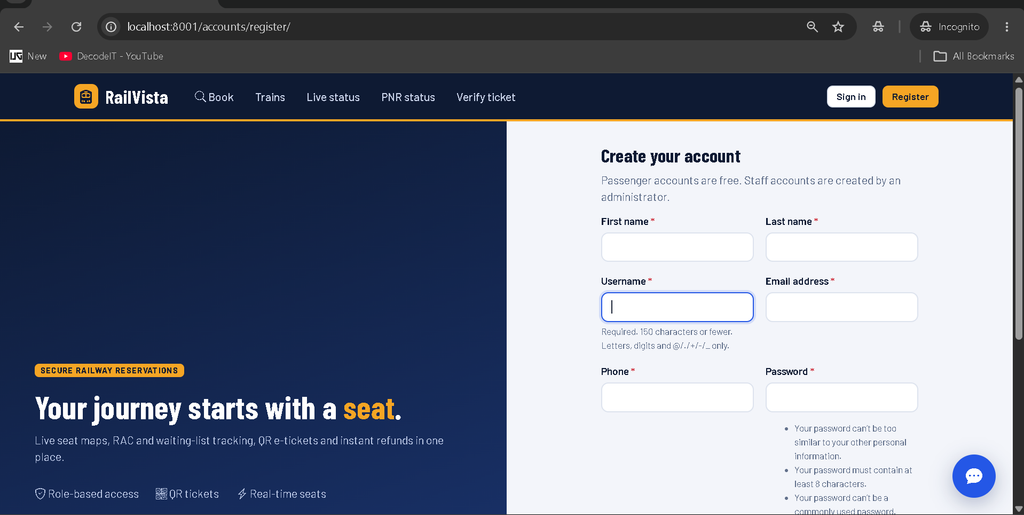Click the browser forward arrow
The width and height of the screenshot is (1024, 515).
point(47,27)
